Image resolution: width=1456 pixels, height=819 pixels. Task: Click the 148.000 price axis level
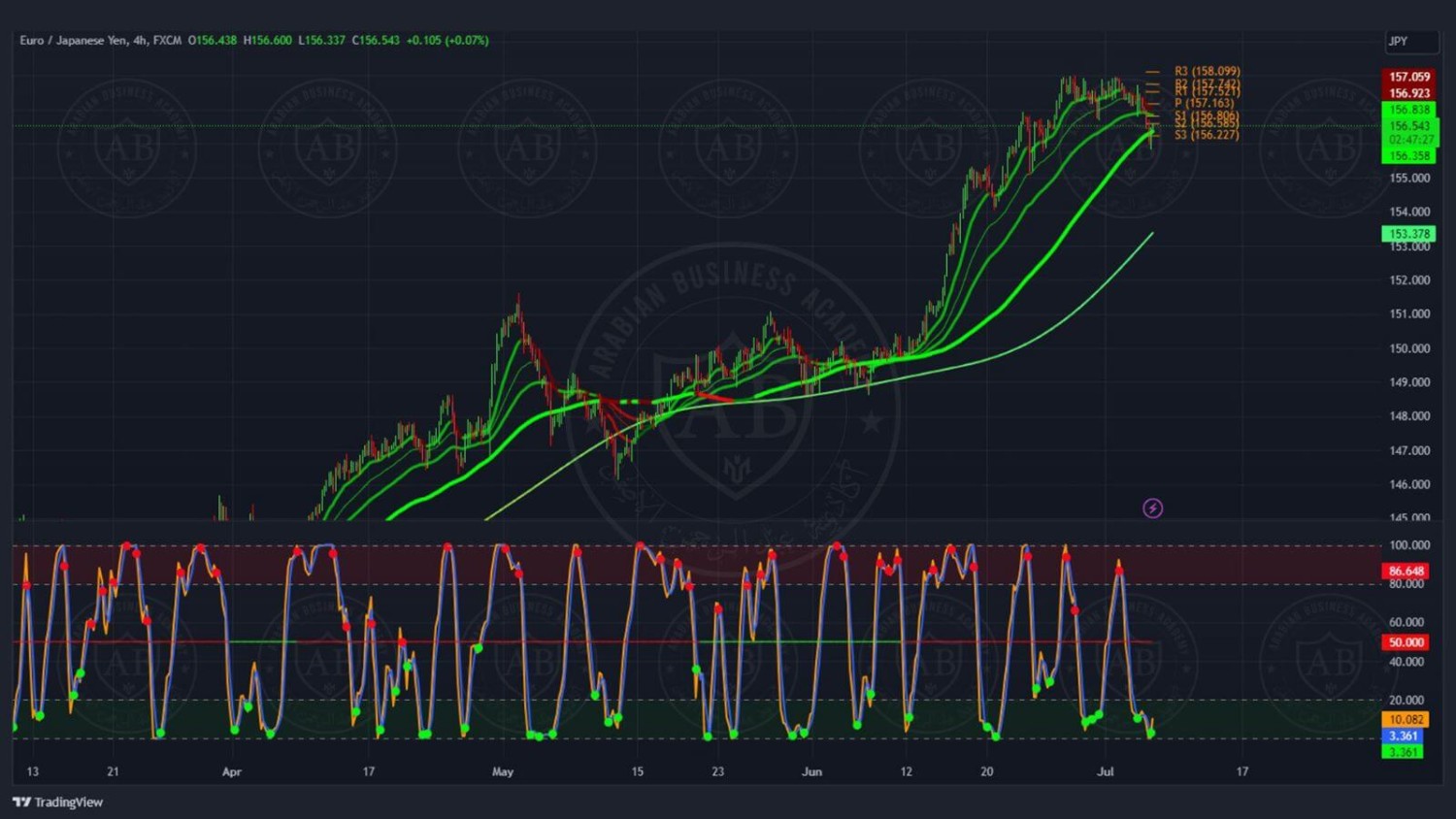pyautogui.click(x=1409, y=416)
